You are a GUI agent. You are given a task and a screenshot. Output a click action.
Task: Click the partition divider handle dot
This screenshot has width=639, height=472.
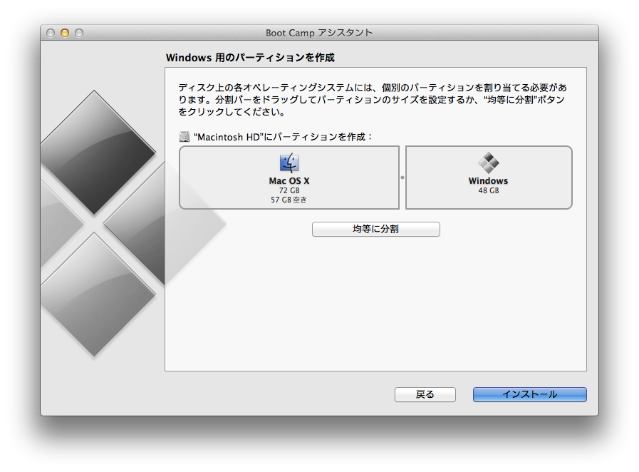coord(403,178)
